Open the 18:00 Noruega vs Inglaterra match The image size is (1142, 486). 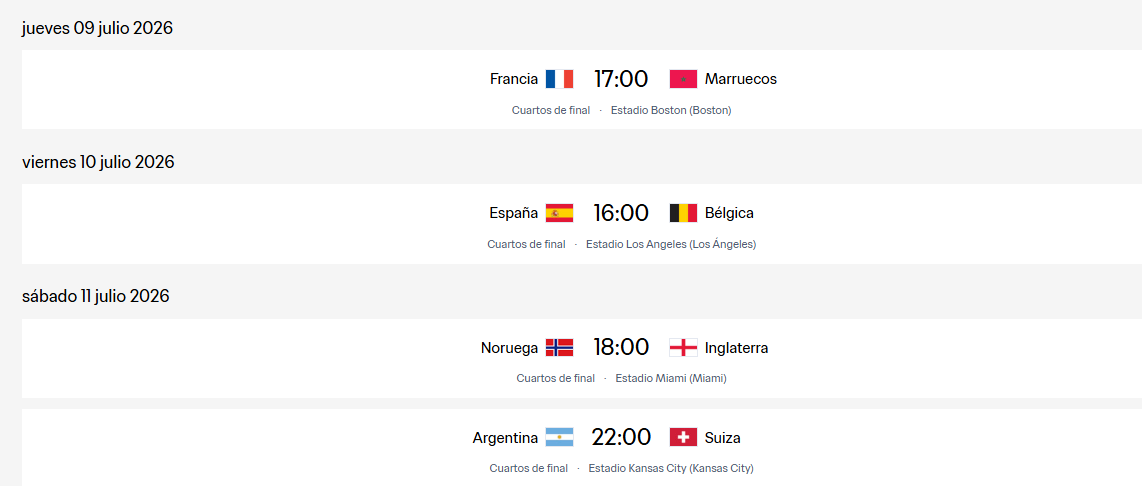click(582, 358)
